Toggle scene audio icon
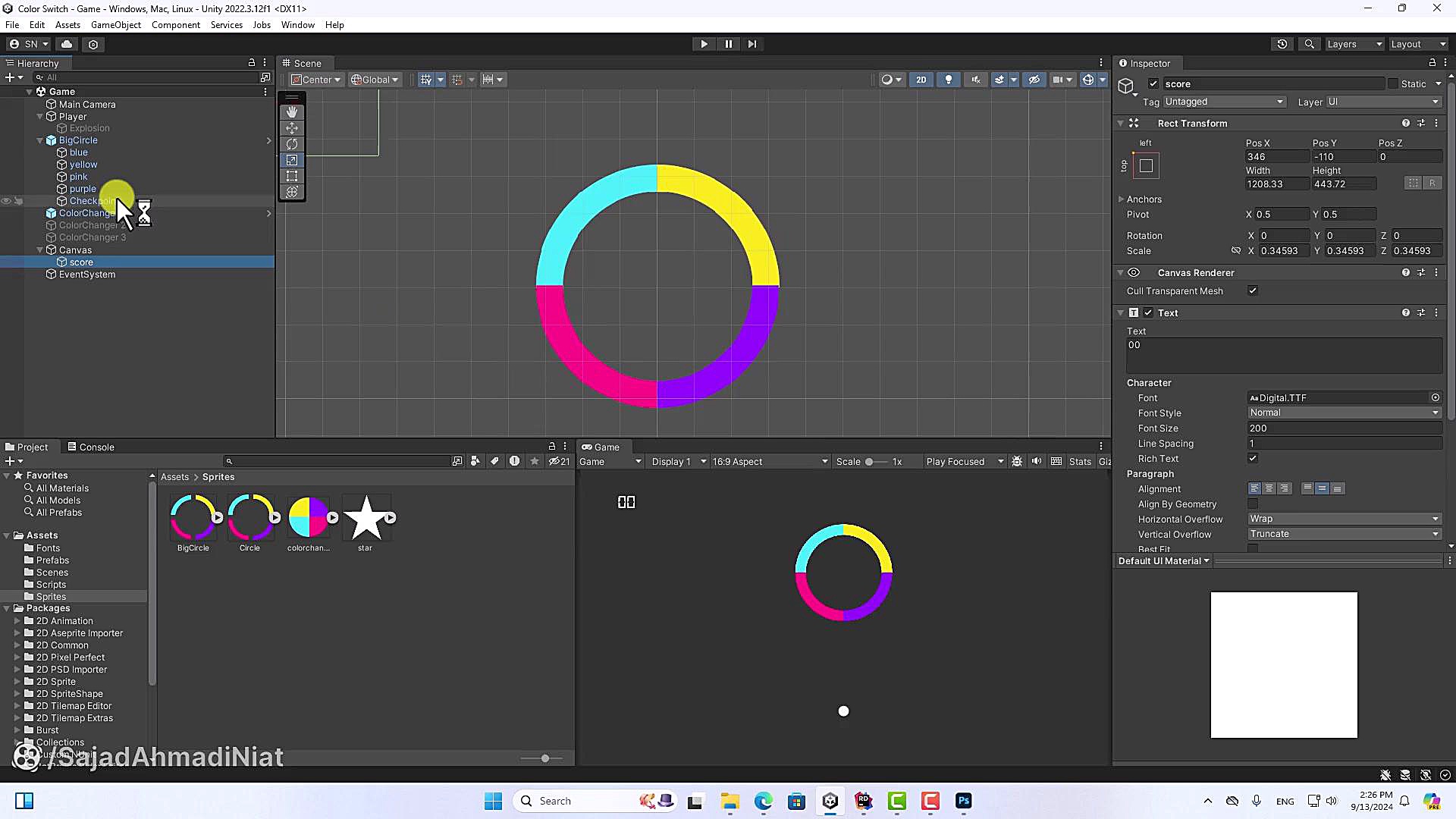Viewport: 1456px width, 819px height. pyautogui.click(x=975, y=80)
